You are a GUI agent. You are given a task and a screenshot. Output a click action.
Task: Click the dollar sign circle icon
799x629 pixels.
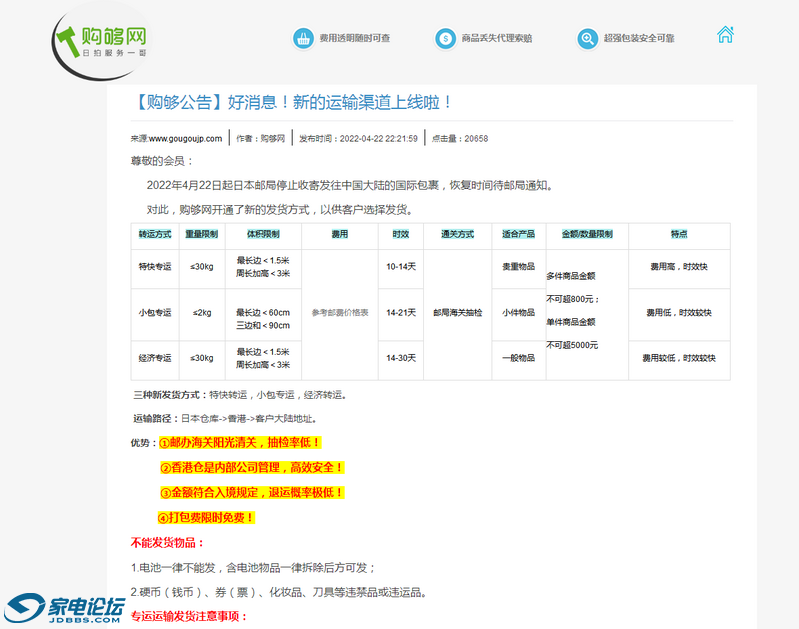coord(444,38)
